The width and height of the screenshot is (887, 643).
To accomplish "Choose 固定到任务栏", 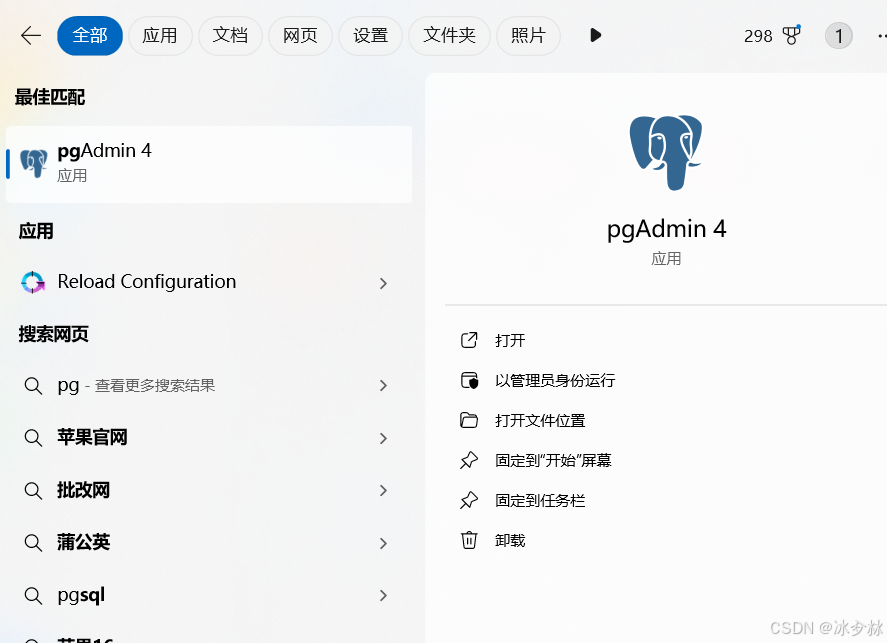I will coord(540,500).
